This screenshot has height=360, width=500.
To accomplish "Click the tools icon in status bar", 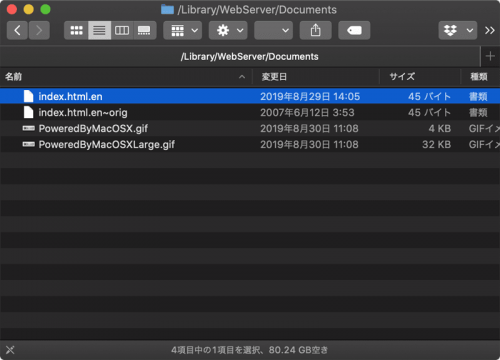I will click(10, 350).
